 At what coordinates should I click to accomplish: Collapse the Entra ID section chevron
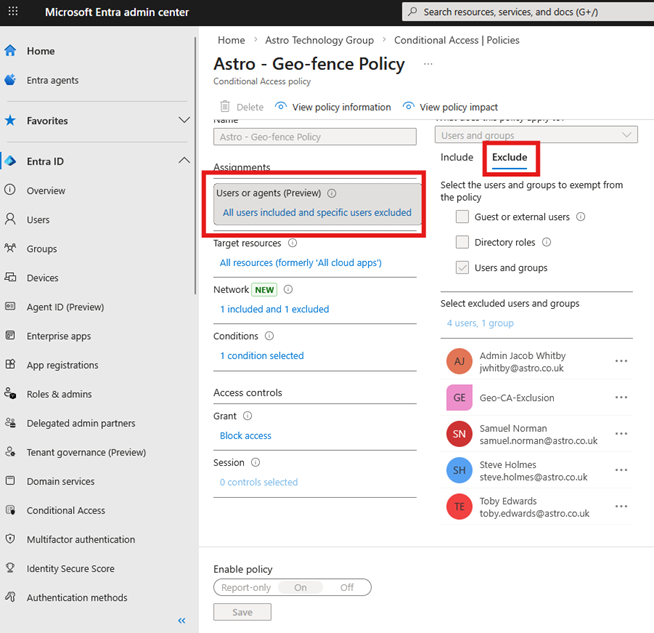[184, 161]
